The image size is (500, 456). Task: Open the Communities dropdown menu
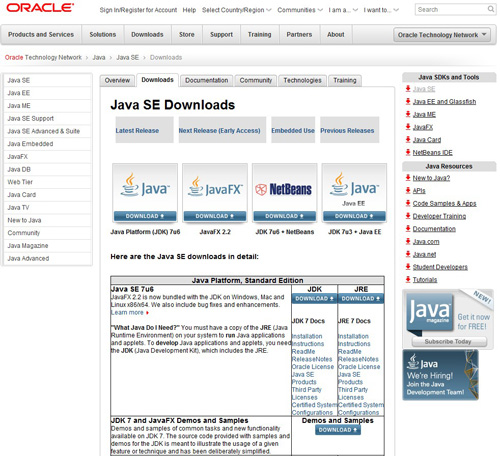click(x=300, y=10)
